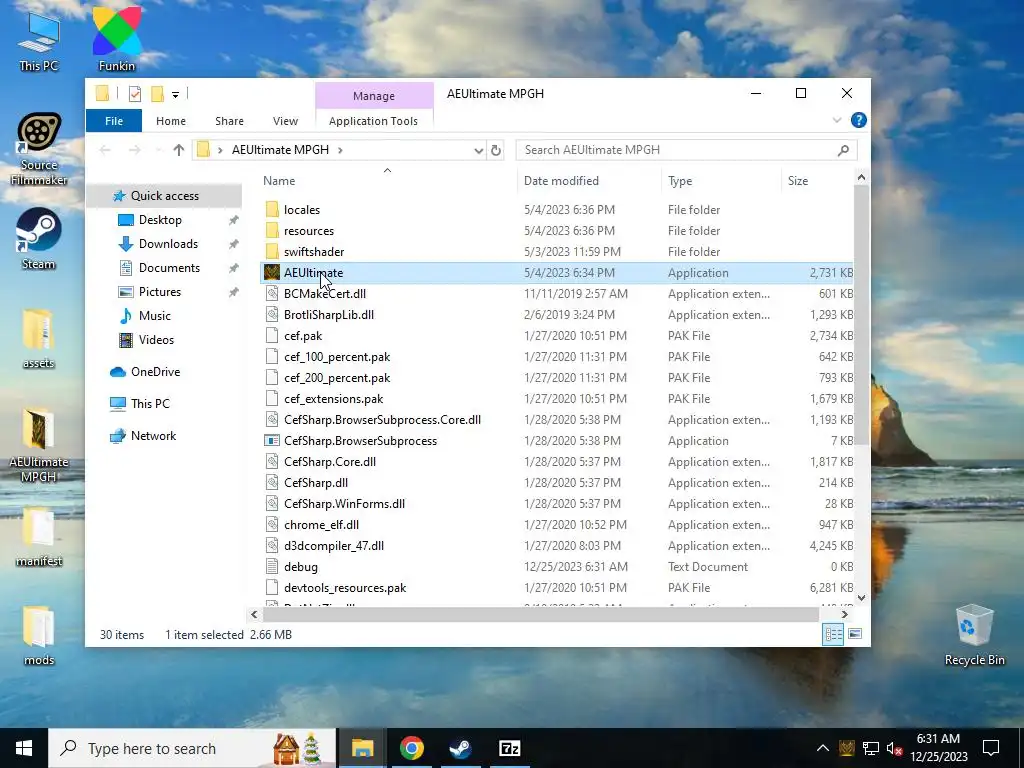Select Downloads in navigation pane
This screenshot has height=768, width=1024.
(168, 244)
